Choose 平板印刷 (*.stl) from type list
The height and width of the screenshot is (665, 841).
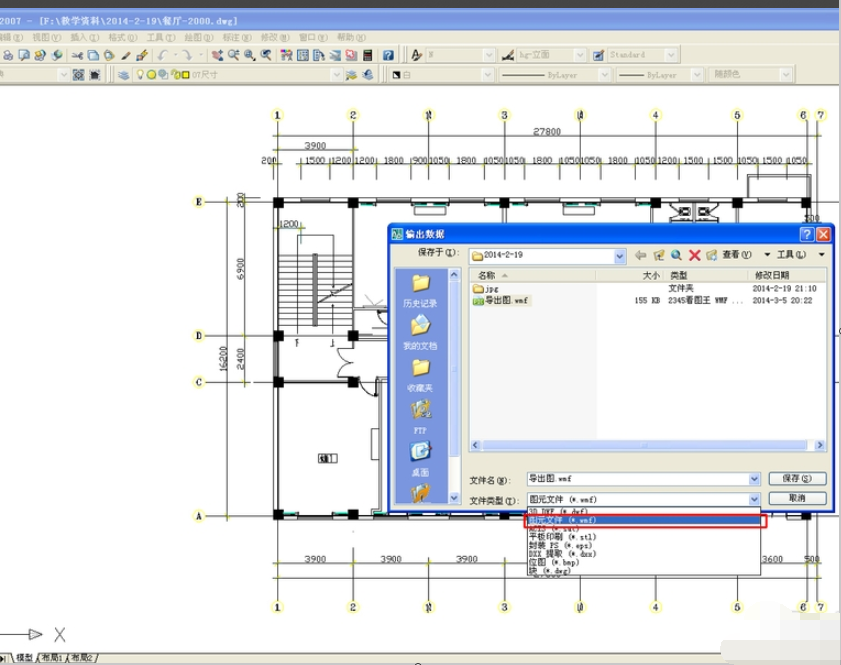coord(644,537)
